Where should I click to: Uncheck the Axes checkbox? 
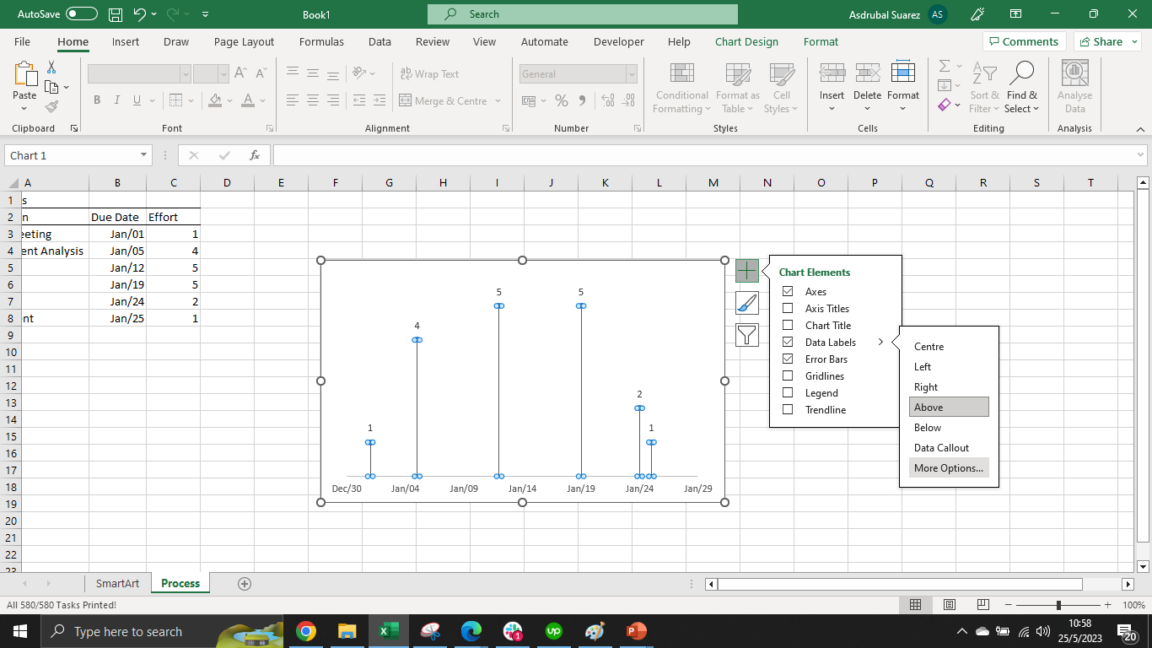[785, 291]
